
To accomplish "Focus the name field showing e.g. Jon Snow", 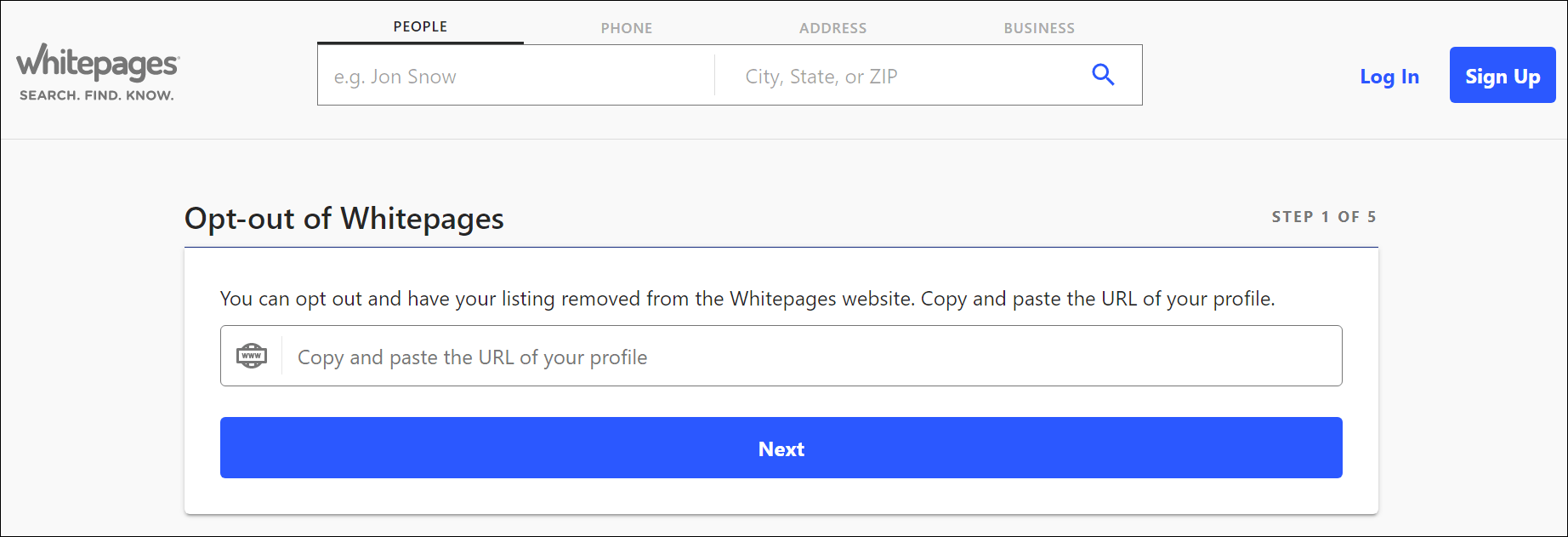I will coord(516,76).
